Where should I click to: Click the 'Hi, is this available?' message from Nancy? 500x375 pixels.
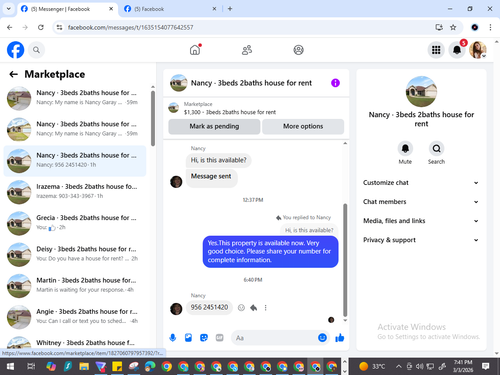click(218, 160)
